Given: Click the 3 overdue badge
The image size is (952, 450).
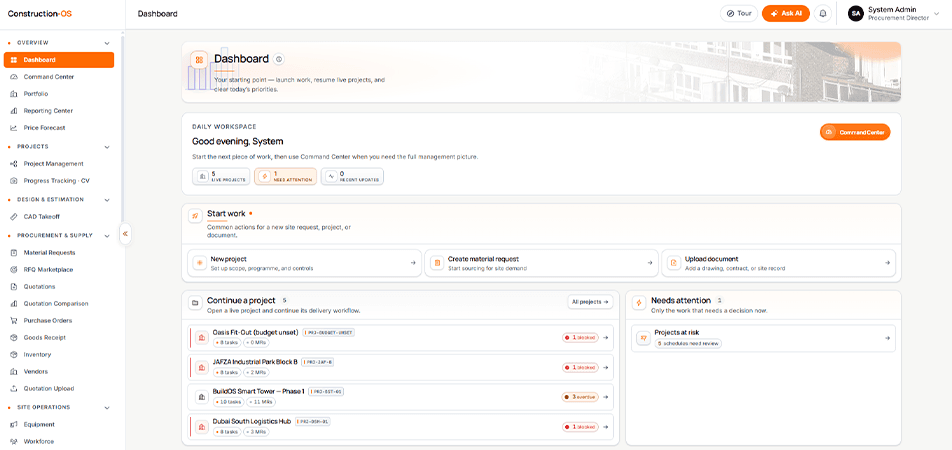Looking at the screenshot, I should [x=580, y=397].
